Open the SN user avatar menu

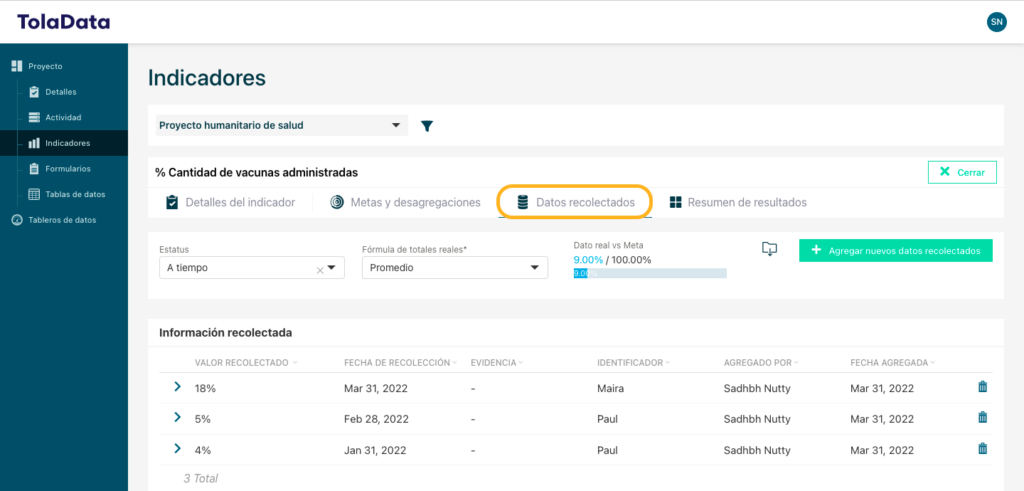click(997, 22)
